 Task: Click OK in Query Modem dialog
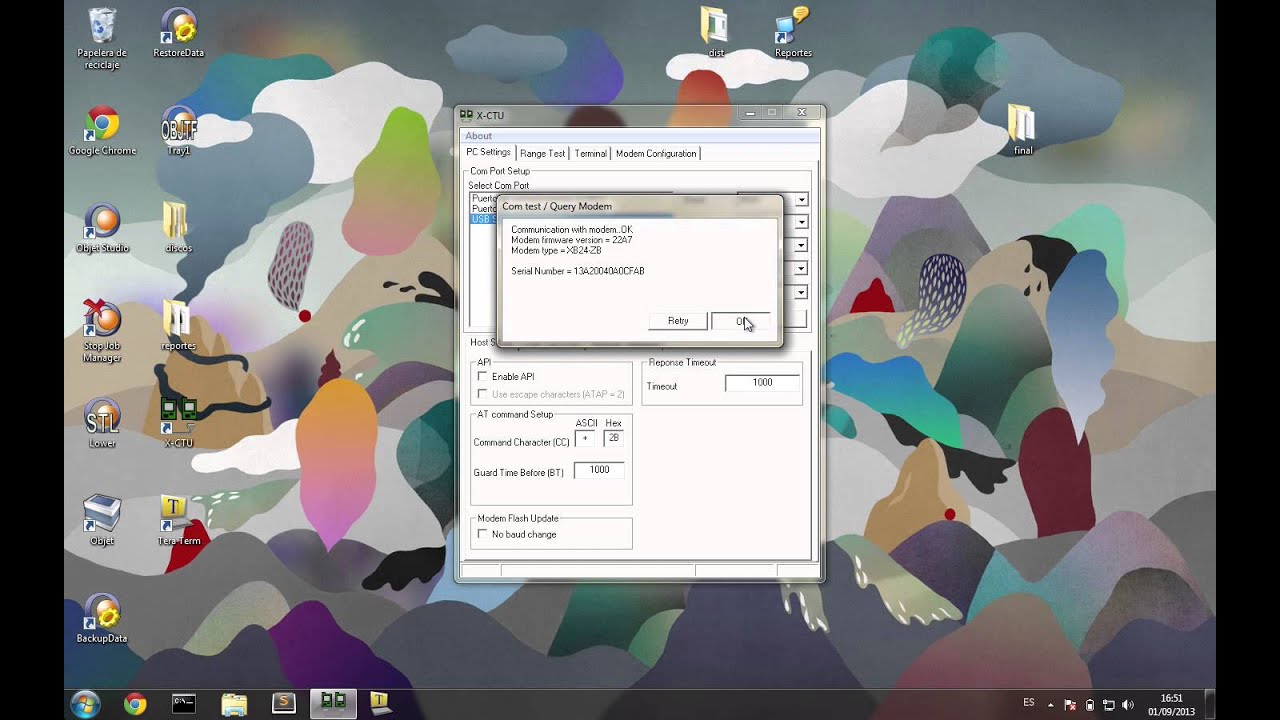click(741, 321)
